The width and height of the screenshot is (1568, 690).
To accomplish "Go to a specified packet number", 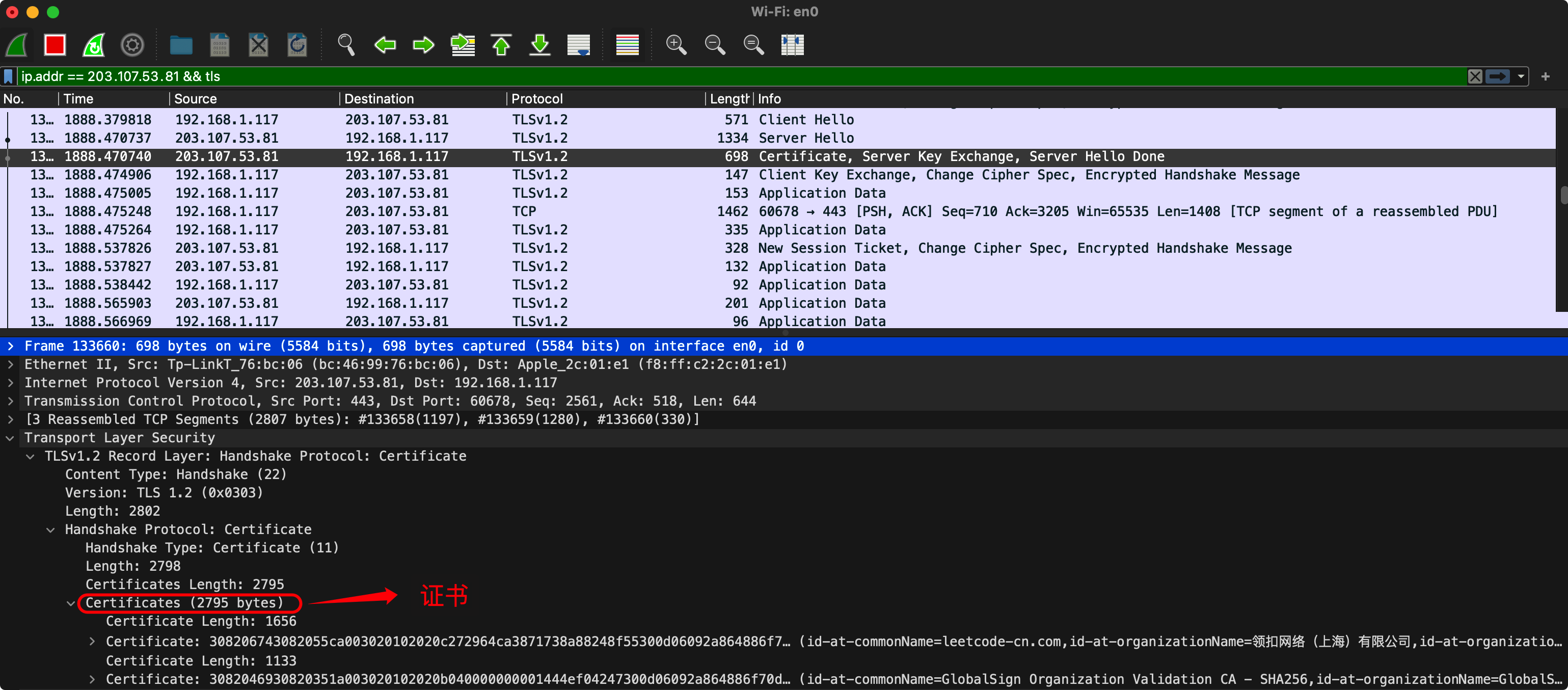I will pyautogui.click(x=463, y=45).
